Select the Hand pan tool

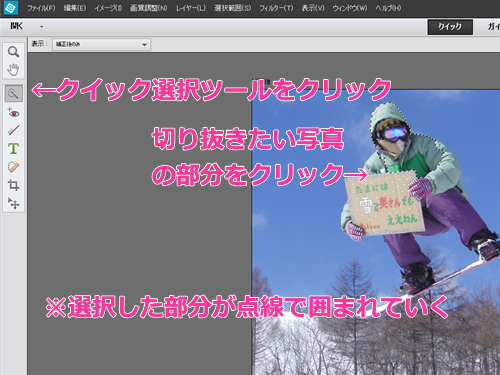(x=13, y=70)
